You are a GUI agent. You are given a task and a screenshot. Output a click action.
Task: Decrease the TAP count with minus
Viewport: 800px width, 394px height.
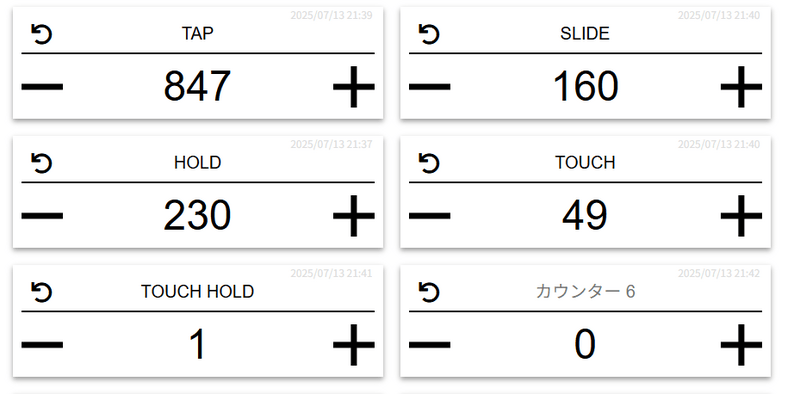click(x=42, y=86)
